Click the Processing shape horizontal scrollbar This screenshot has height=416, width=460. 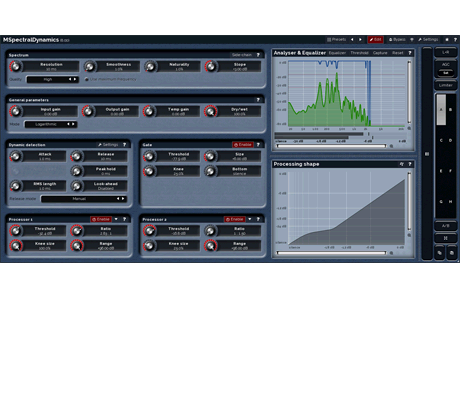(x=331, y=253)
